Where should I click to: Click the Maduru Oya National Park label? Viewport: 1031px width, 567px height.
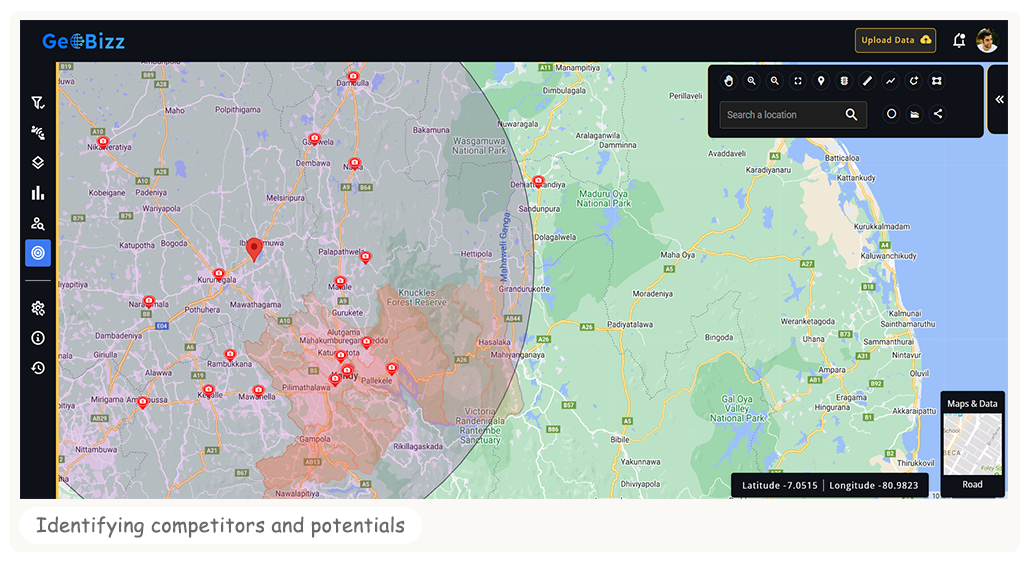603,199
